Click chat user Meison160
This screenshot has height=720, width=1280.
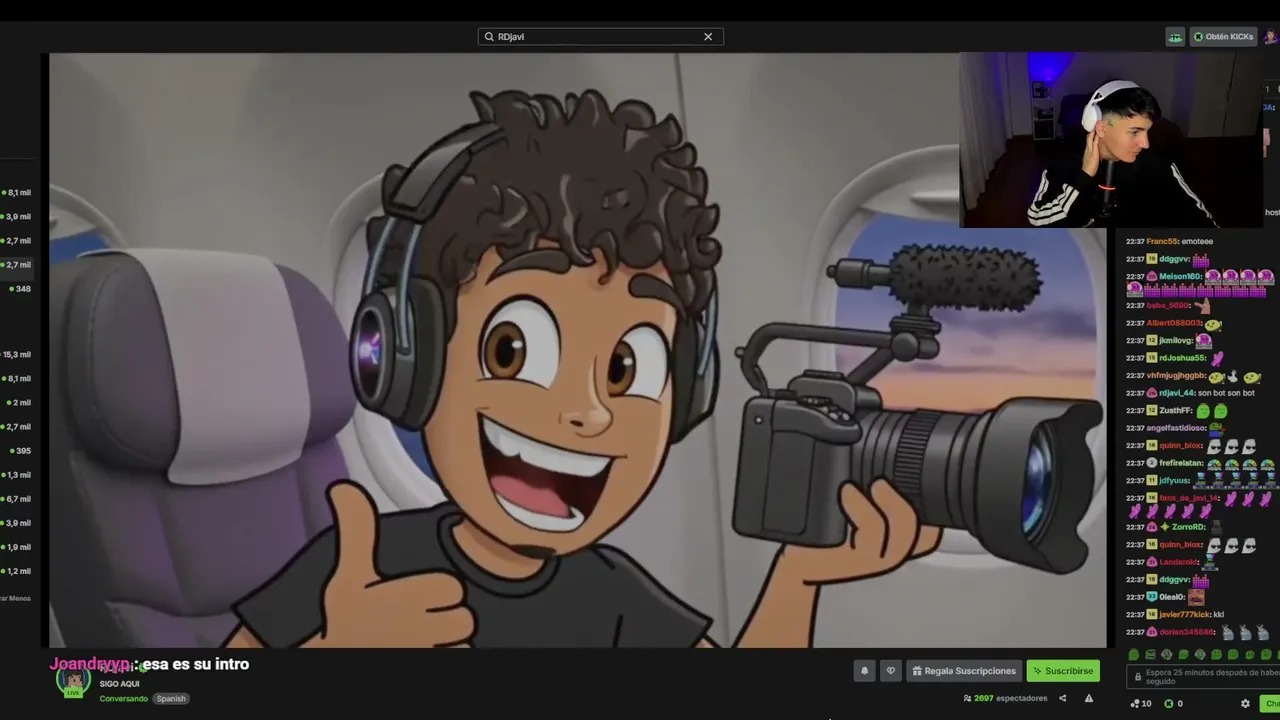1180,276
